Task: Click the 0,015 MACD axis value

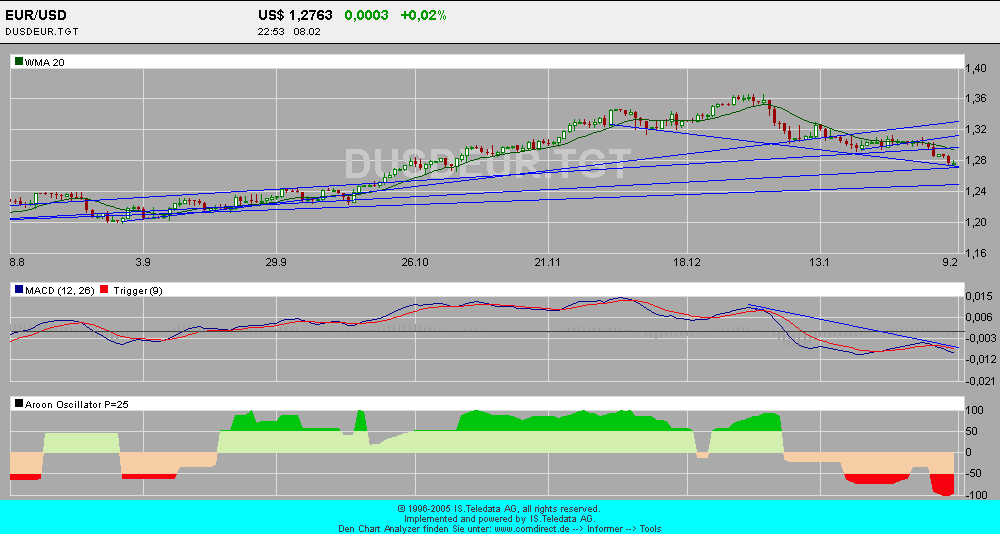Action: [978, 297]
